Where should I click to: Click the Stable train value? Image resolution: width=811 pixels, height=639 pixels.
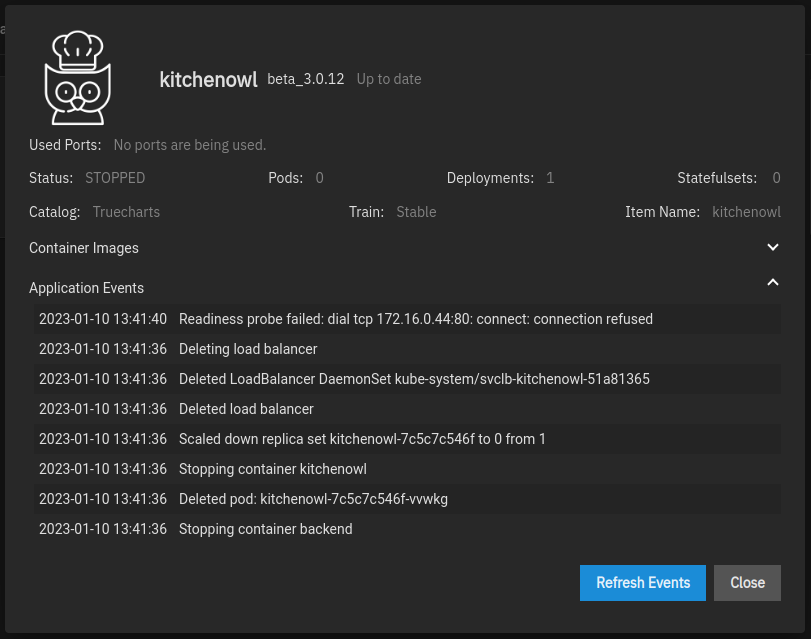416,212
